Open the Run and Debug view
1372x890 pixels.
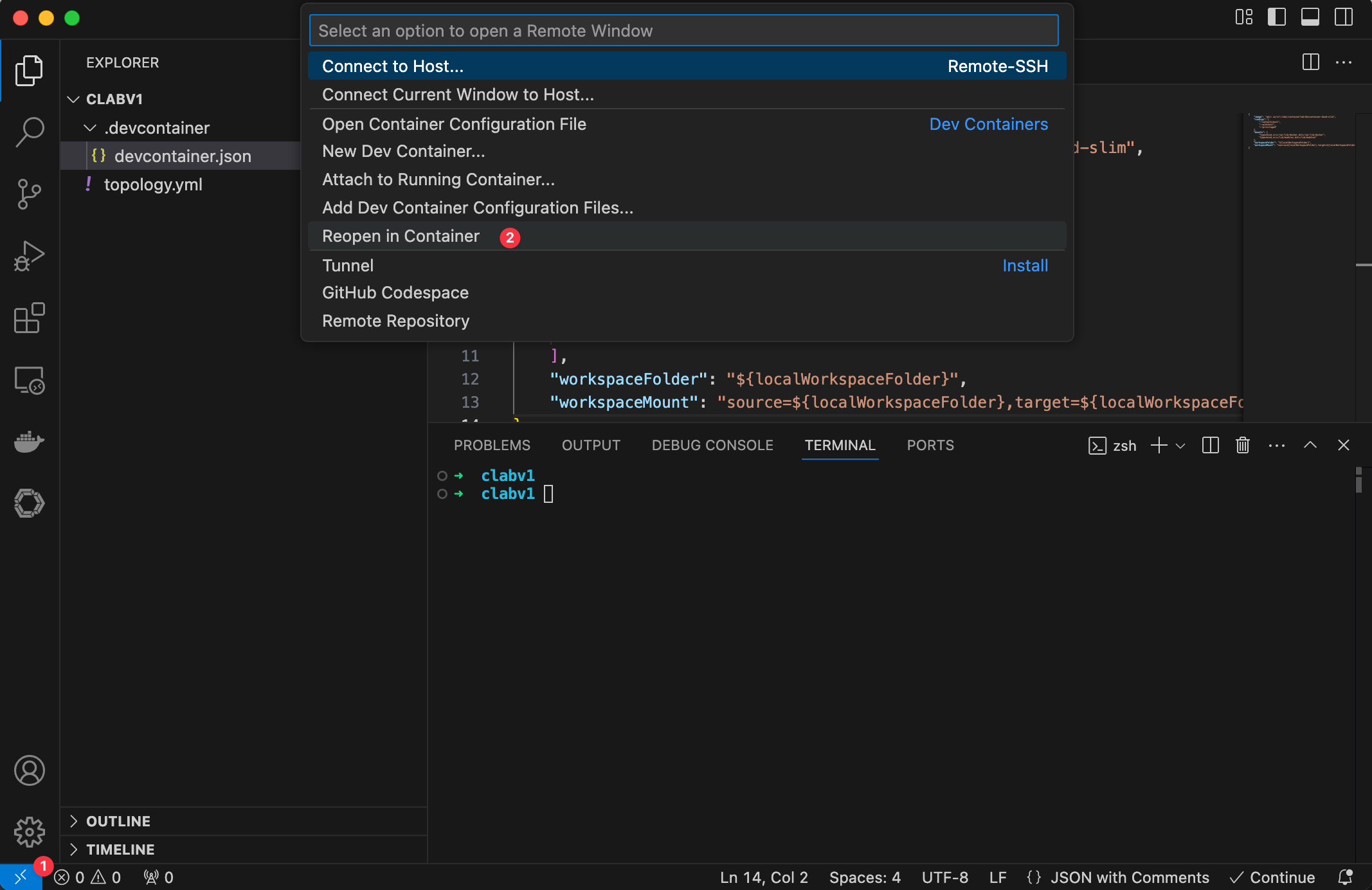(x=29, y=255)
